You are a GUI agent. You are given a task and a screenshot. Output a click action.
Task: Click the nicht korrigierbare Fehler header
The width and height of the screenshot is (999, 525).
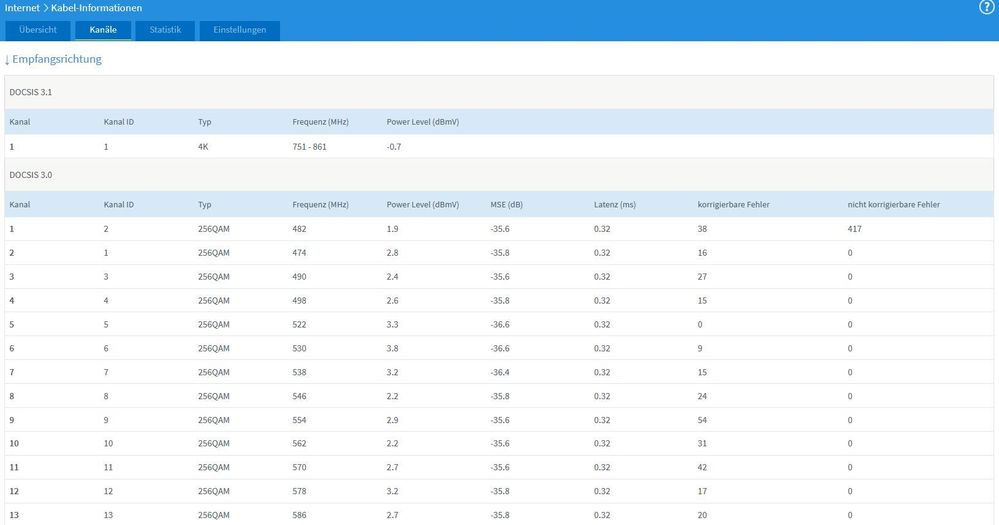(893, 204)
